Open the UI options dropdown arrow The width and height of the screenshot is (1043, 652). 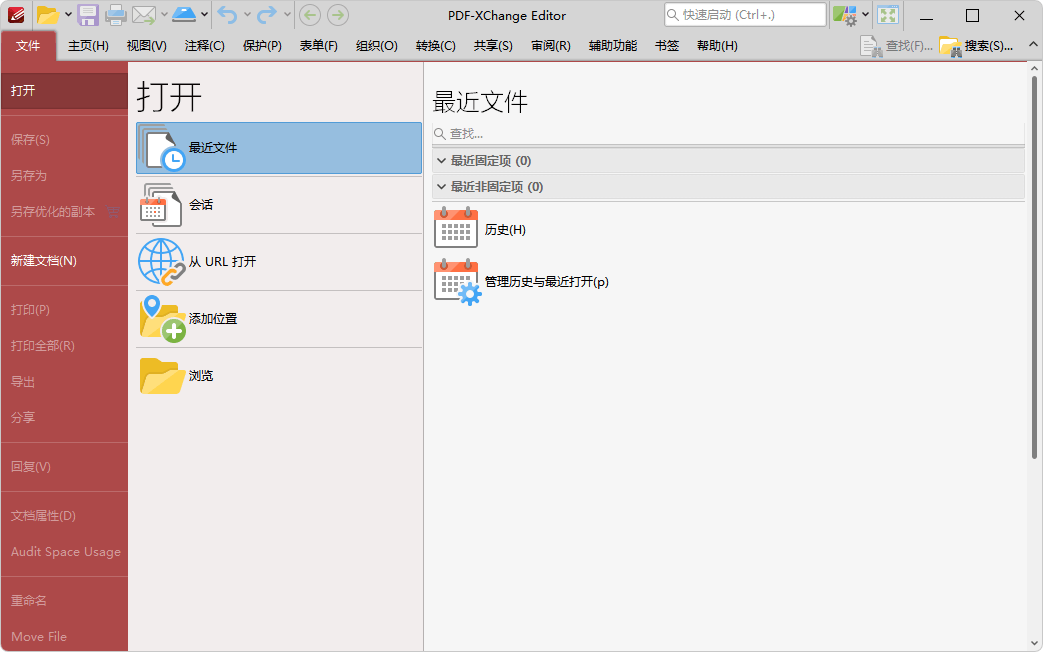coord(865,15)
